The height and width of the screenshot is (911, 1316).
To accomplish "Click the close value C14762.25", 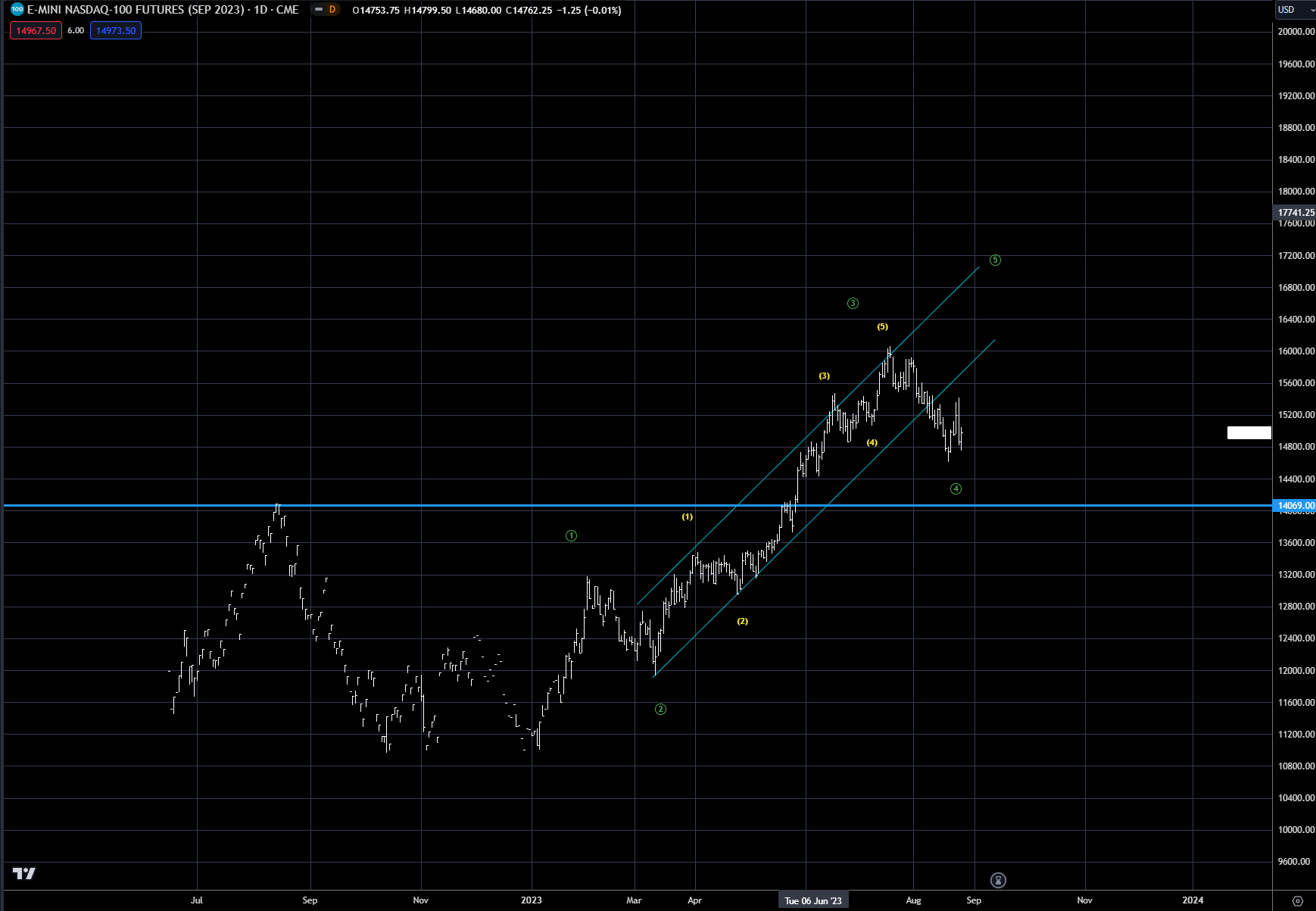I will pyautogui.click(x=529, y=11).
